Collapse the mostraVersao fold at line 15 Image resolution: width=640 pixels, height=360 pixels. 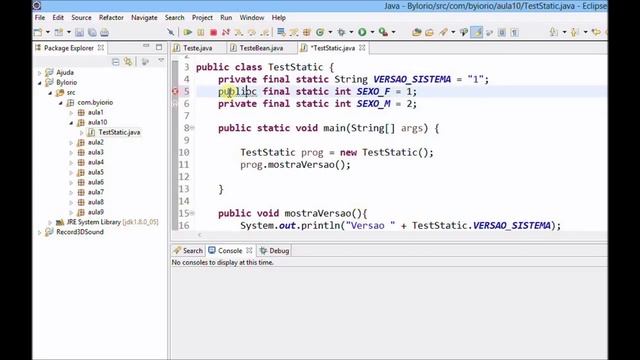pyautogui.click(x=192, y=213)
